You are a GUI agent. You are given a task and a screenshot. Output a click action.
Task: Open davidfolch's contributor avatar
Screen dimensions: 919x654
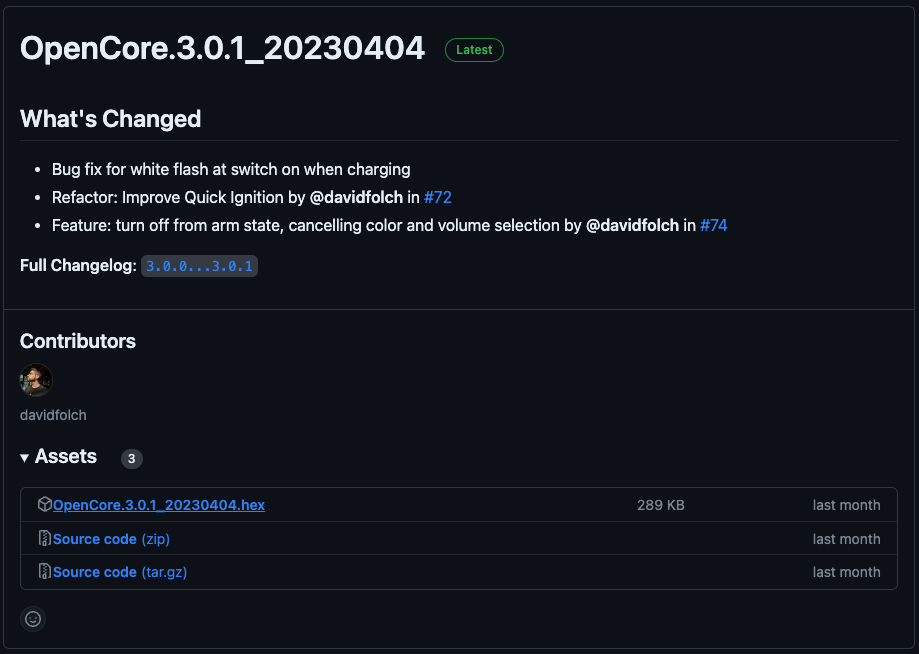tap(36, 380)
